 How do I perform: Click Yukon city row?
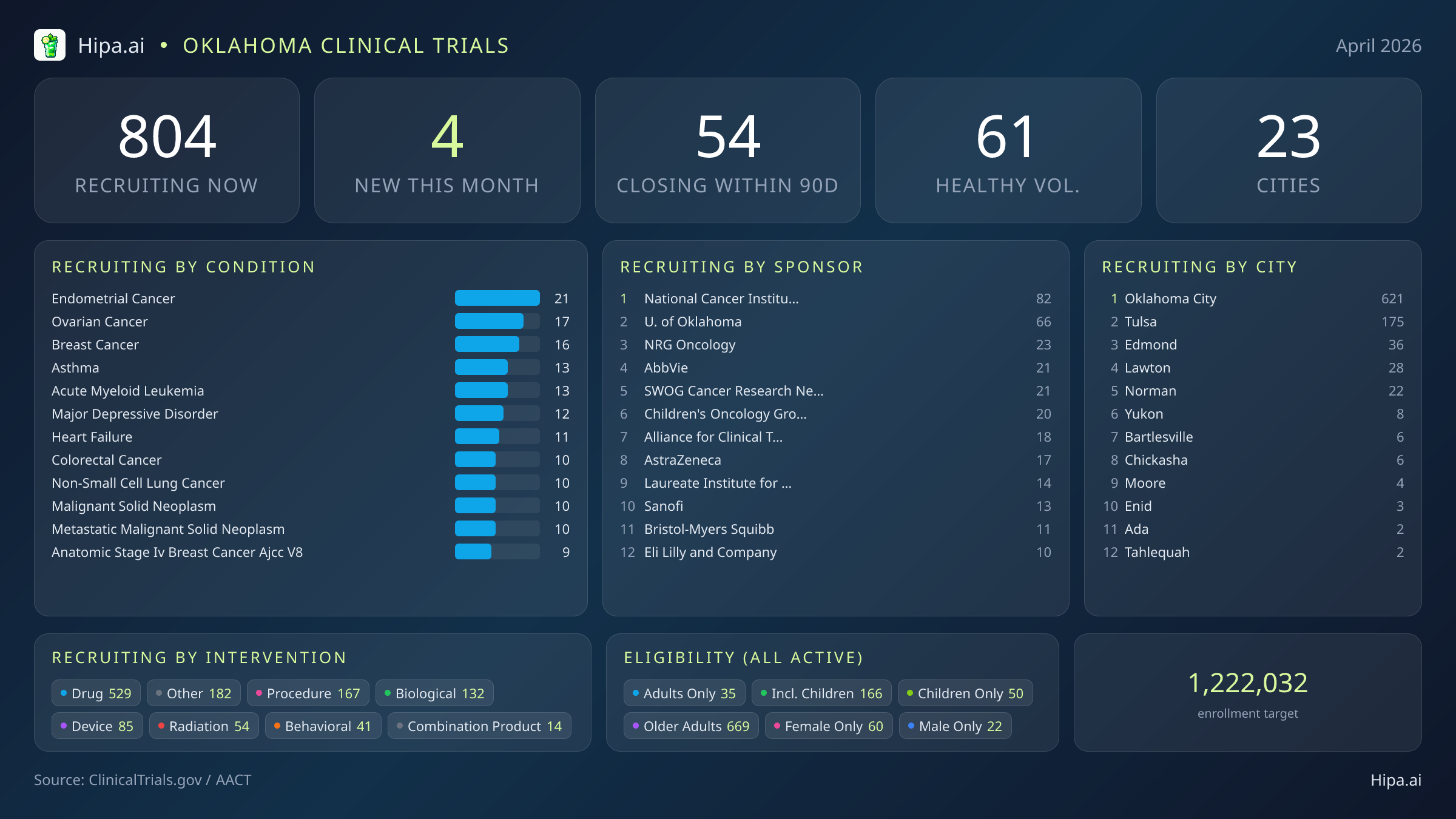pyautogui.click(x=1253, y=414)
